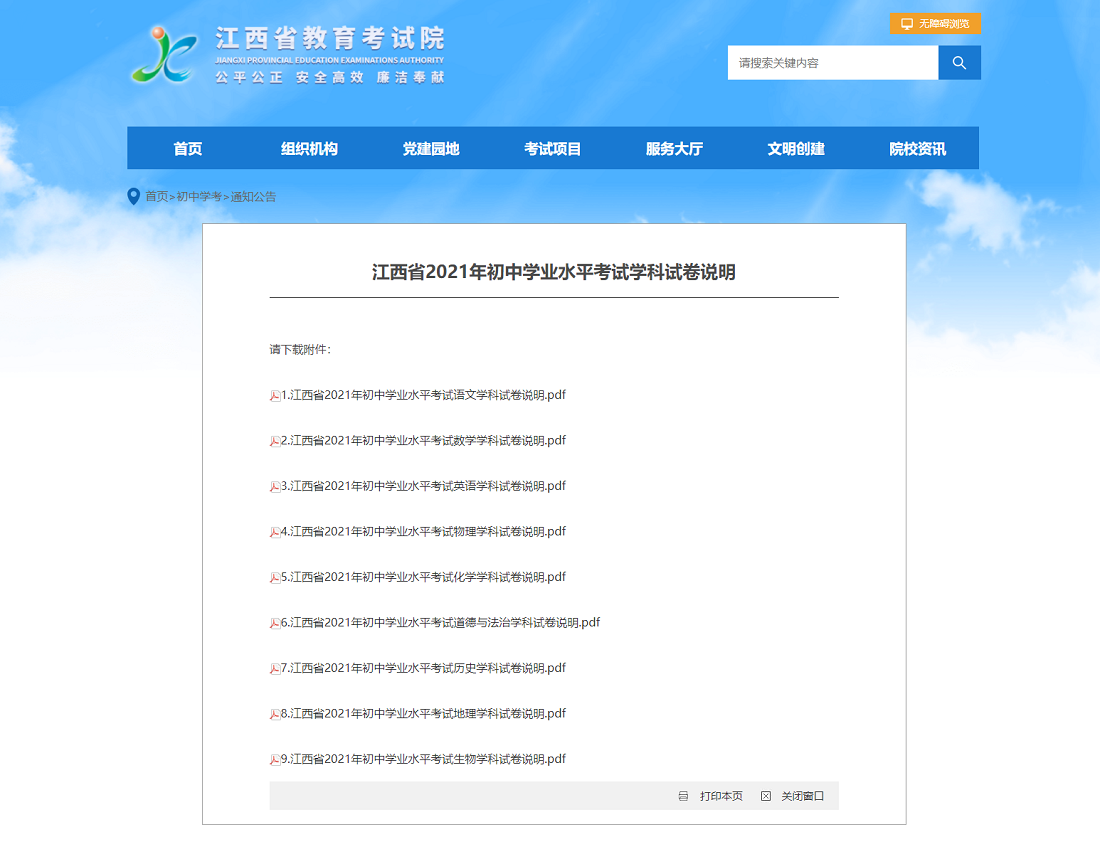Open the 物理学科试卷说明 PDF link
1100x849 pixels.
tap(424, 531)
